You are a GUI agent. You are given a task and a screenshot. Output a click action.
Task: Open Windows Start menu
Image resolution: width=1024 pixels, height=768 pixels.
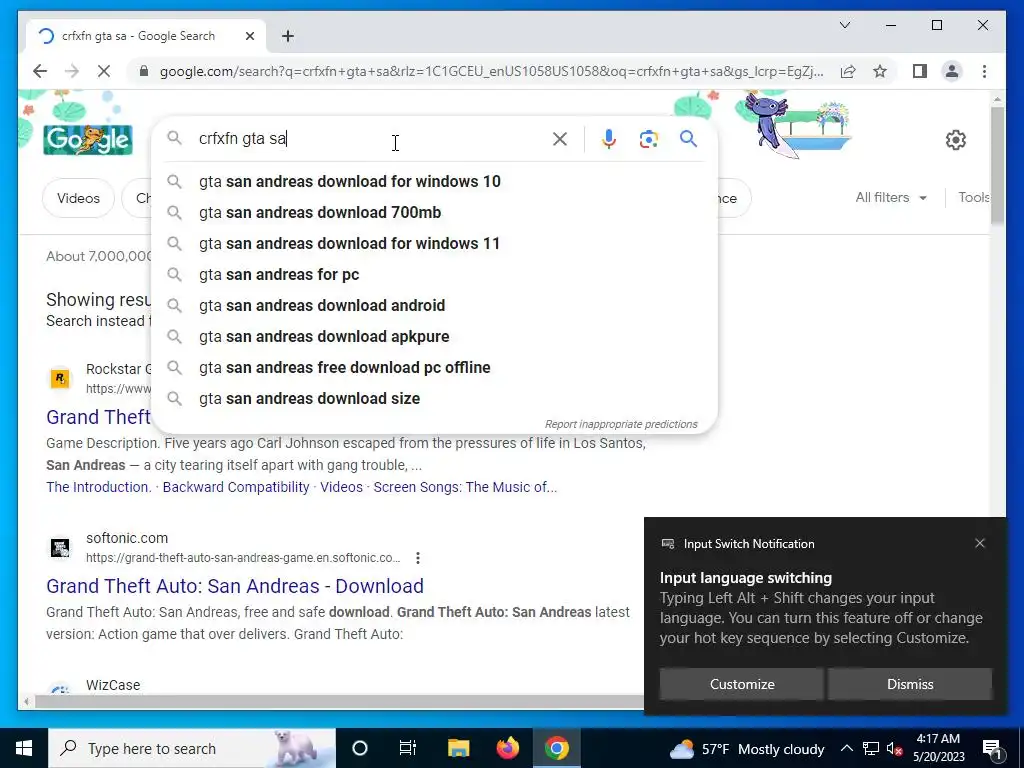[24, 748]
